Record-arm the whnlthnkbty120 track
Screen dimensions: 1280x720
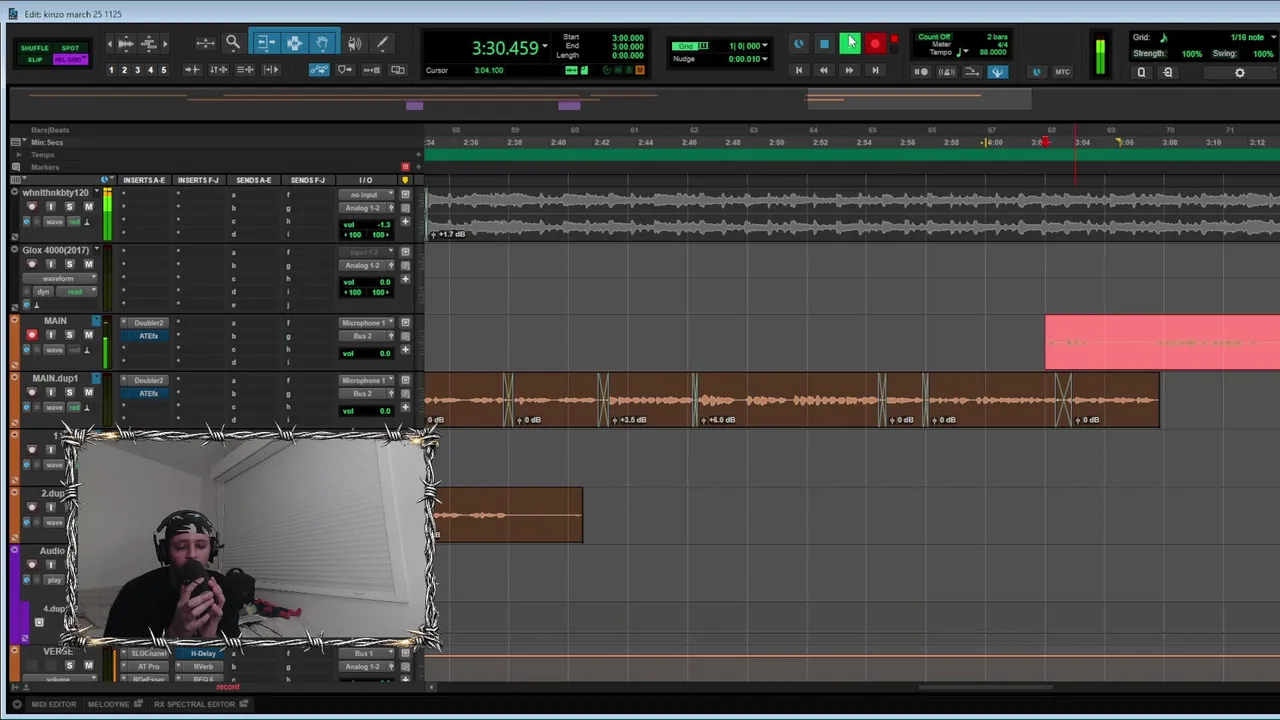(x=31, y=207)
